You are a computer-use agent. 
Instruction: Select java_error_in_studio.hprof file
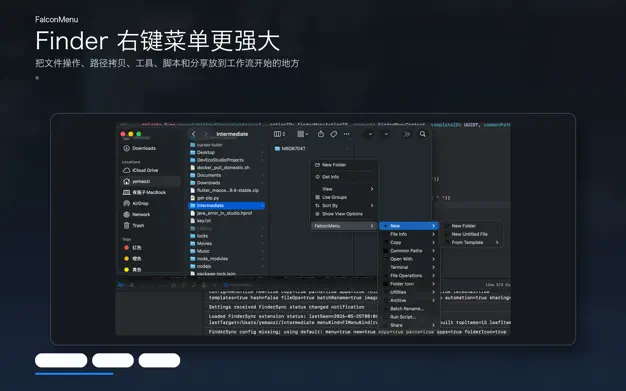click(x=226, y=213)
